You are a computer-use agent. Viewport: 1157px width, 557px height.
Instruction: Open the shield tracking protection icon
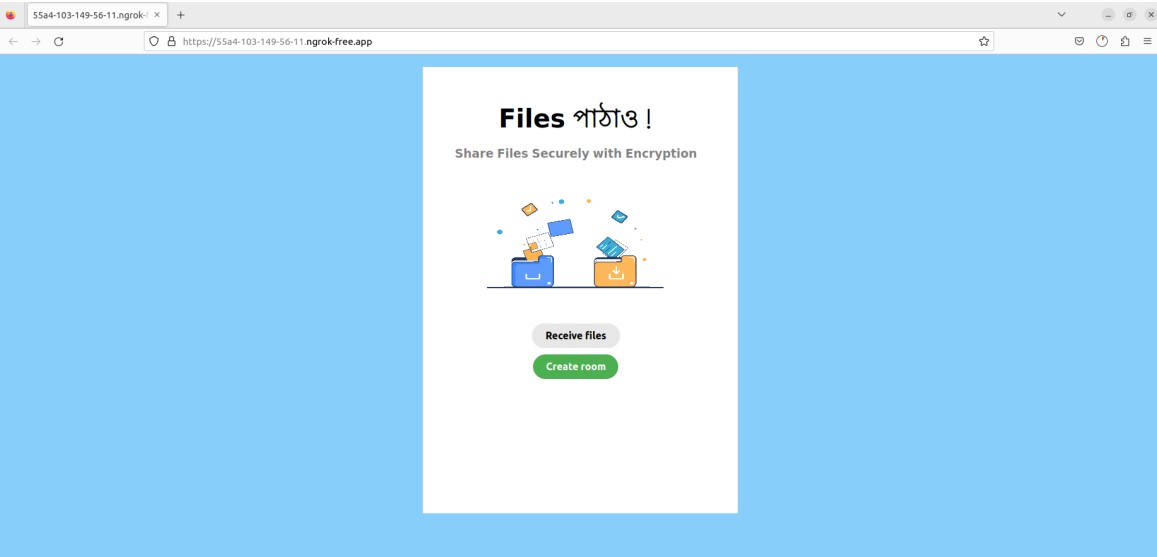click(x=154, y=41)
